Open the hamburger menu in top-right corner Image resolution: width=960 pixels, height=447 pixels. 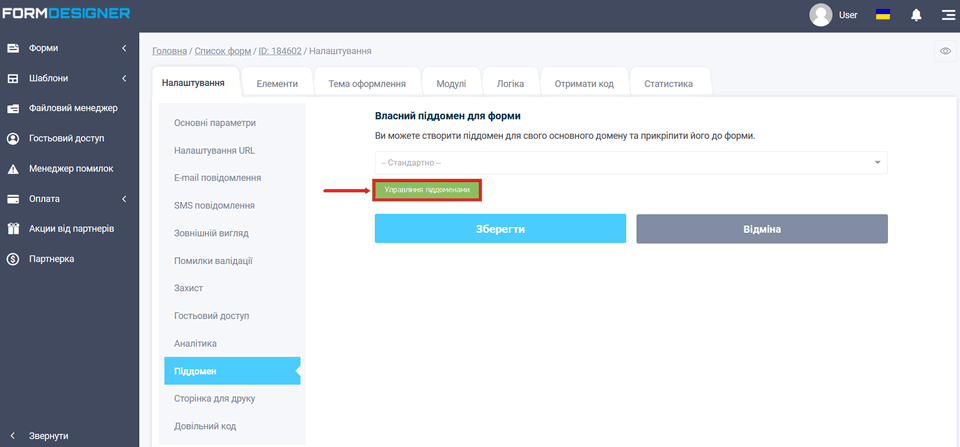[x=947, y=15]
